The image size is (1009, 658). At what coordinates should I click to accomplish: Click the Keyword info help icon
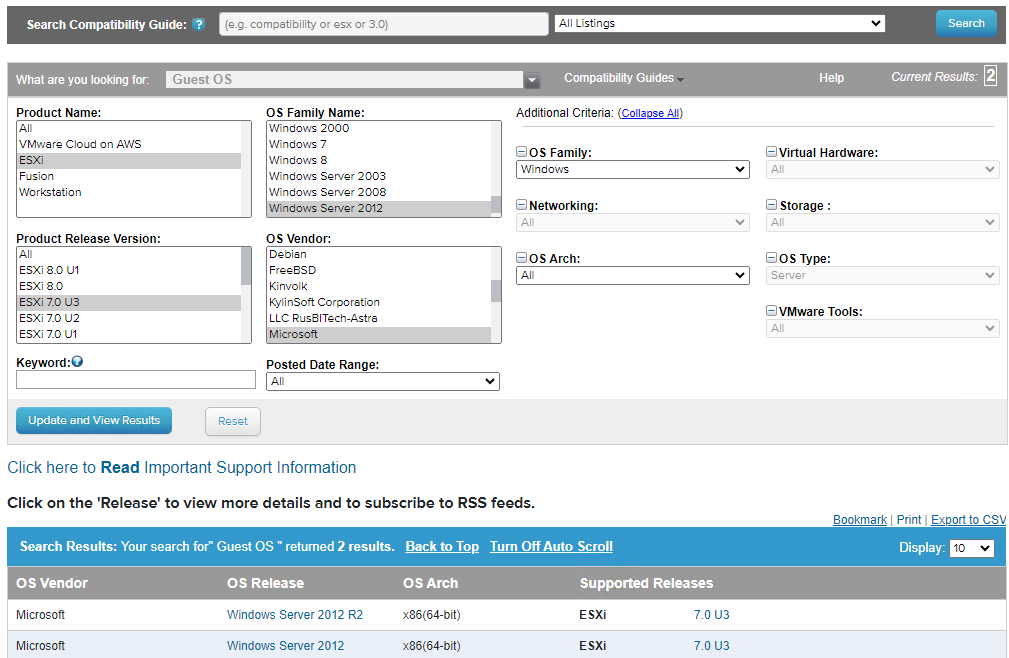(x=77, y=361)
